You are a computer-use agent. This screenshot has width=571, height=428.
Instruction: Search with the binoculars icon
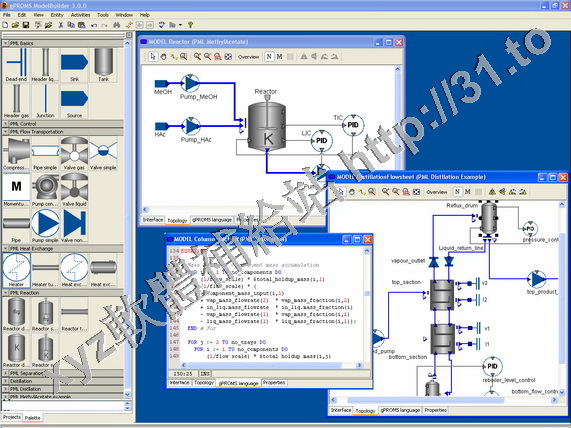coord(117,25)
